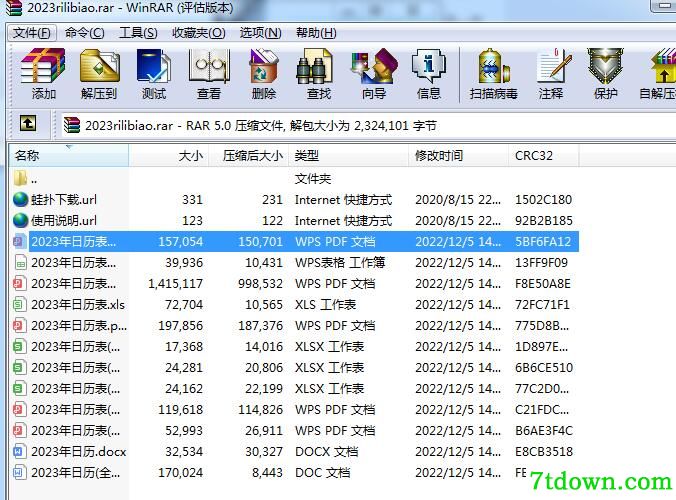The height and width of the screenshot is (500, 676).
Task: Click the size value 24,281
Action: [184, 367]
